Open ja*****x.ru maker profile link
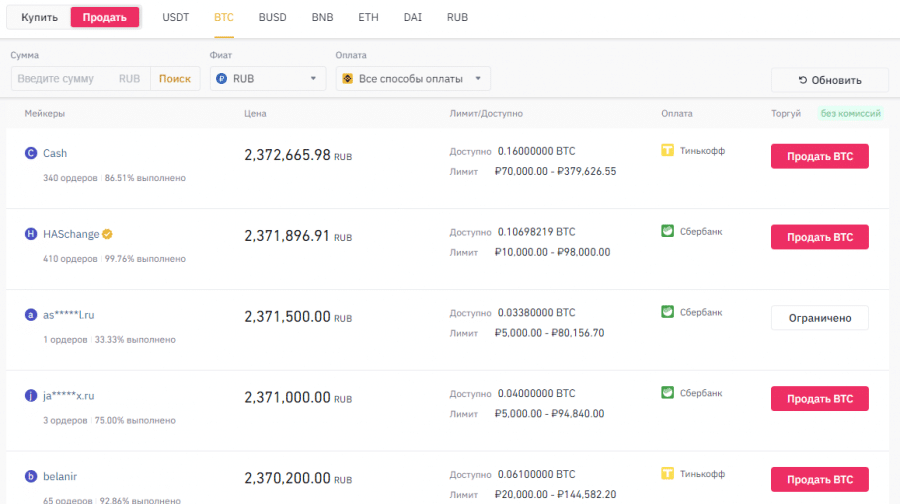Image resolution: width=900 pixels, height=504 pixels. point(69,396)
